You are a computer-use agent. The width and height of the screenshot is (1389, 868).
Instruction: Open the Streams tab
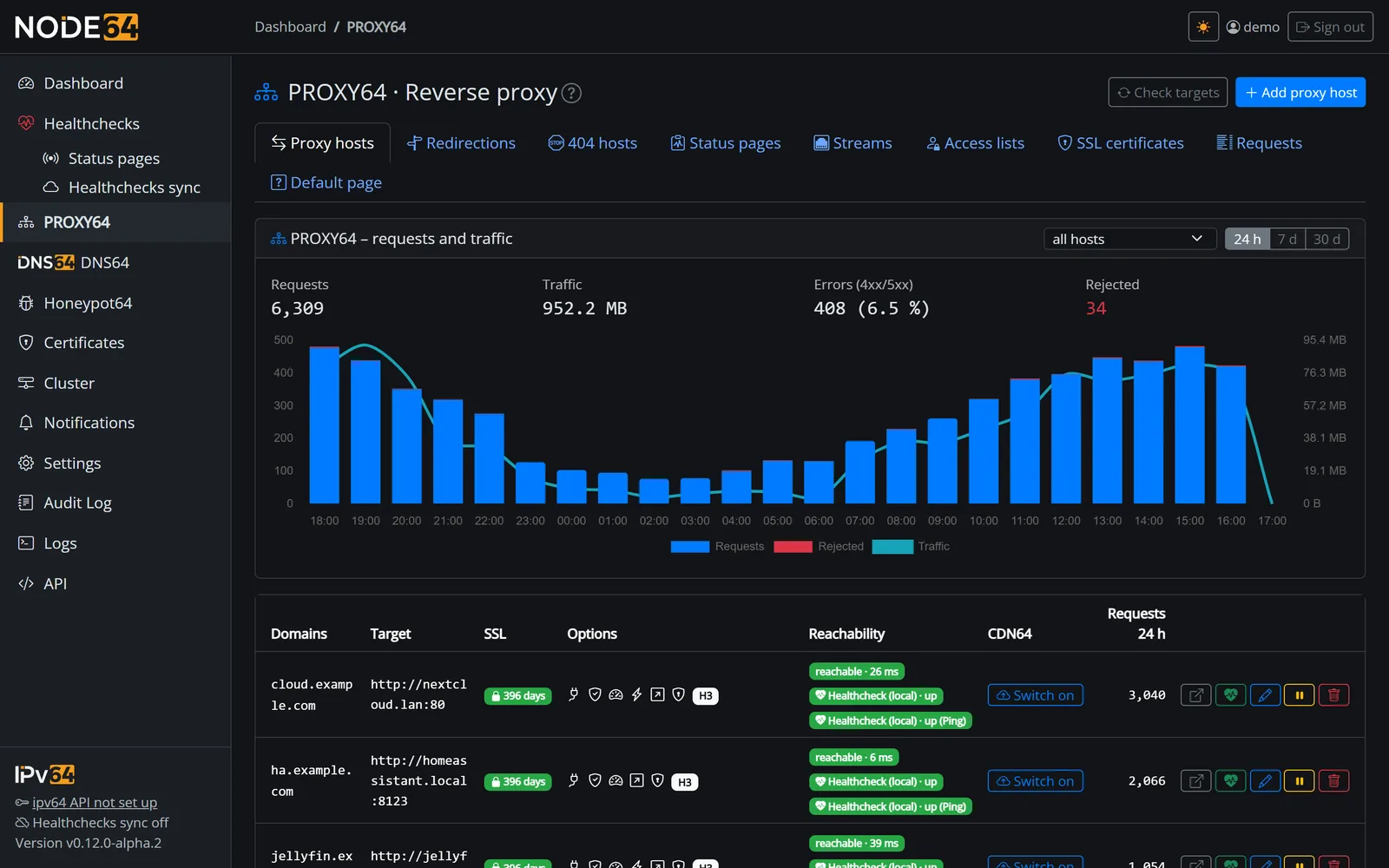[x=852, y=143]
